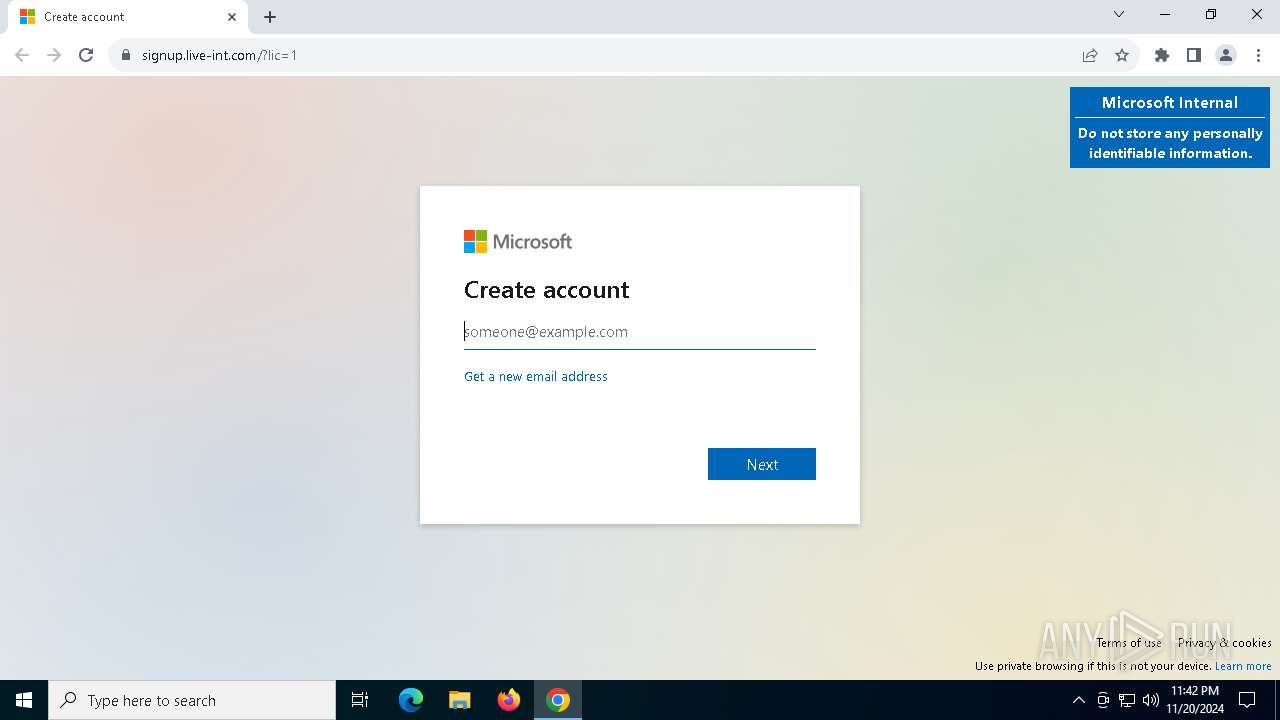Open the Windows Start menu
1280x720 pixels.
coord(24,700)
